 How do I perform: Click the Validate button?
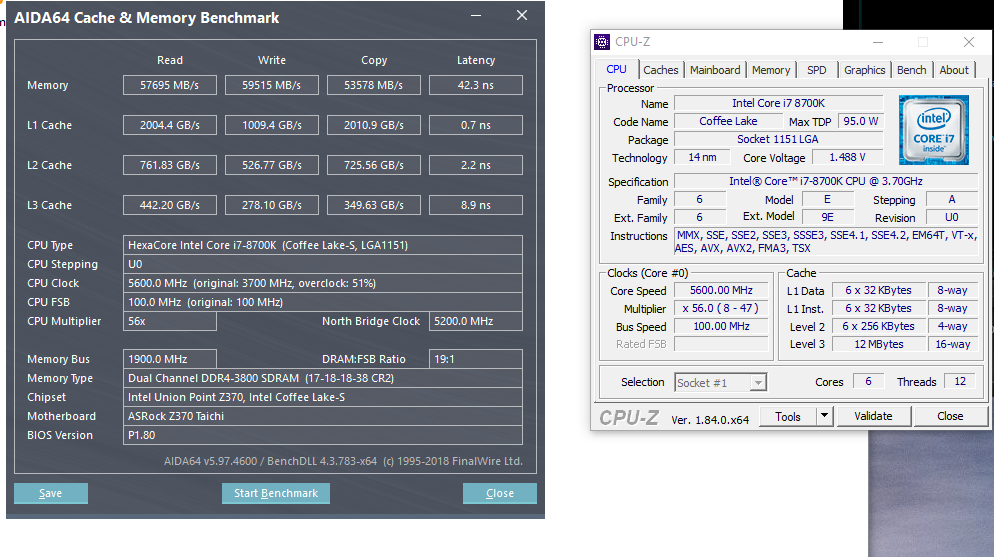(x=874, y=416)
